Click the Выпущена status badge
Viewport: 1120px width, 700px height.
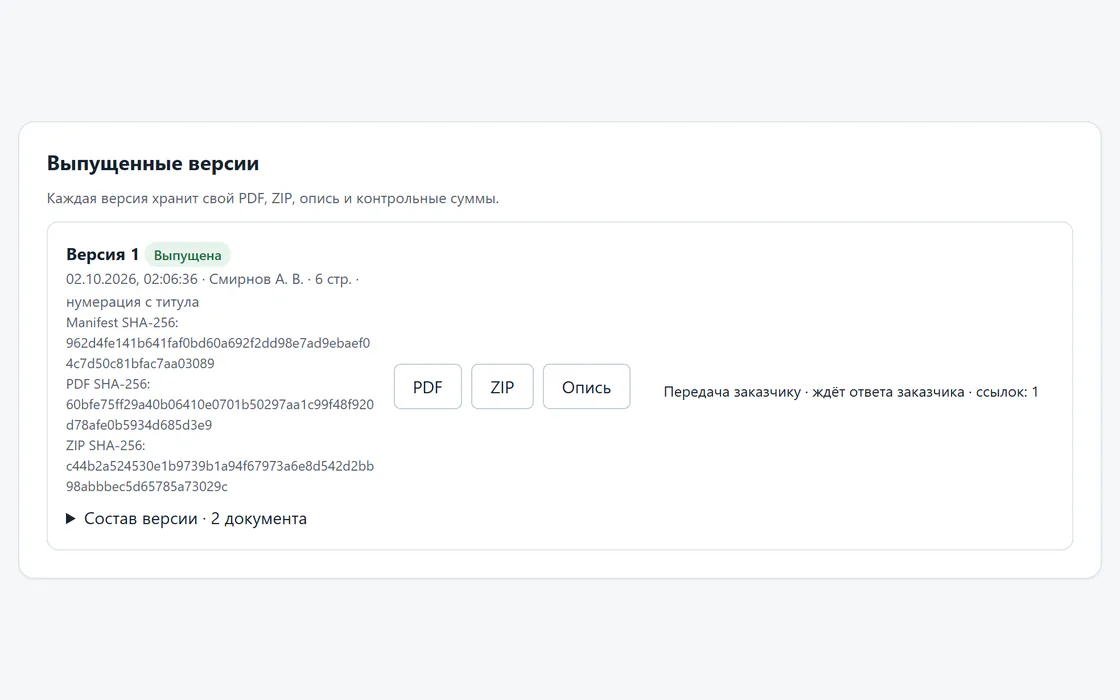coord(187,255)
